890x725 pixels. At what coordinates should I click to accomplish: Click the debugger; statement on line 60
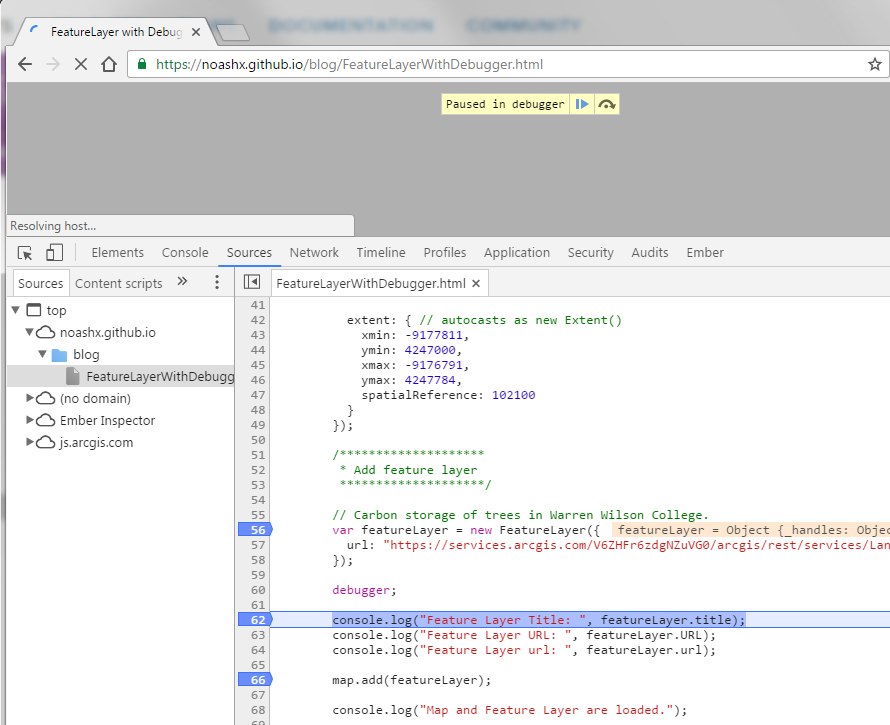(x=364, y=590)
